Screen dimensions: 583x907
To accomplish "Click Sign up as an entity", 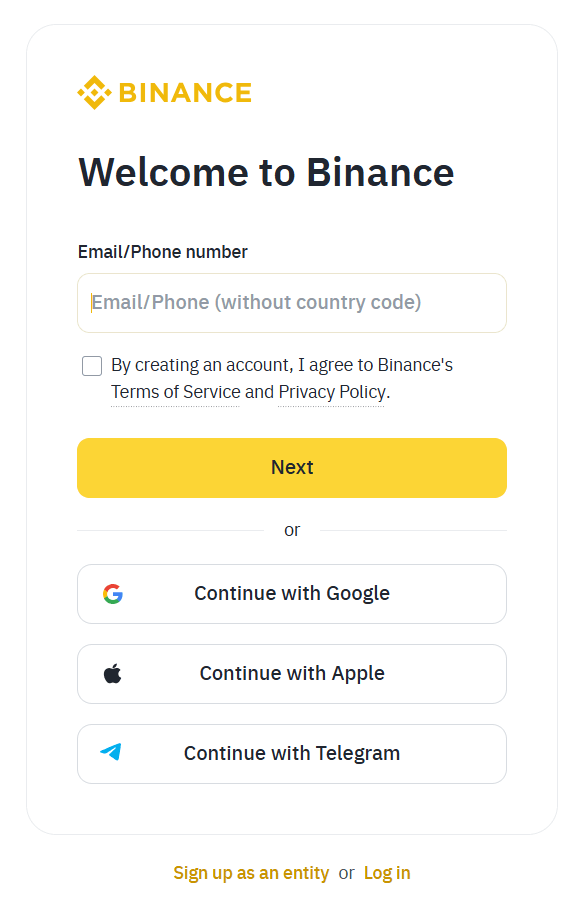I will click(x=251, y=872).
